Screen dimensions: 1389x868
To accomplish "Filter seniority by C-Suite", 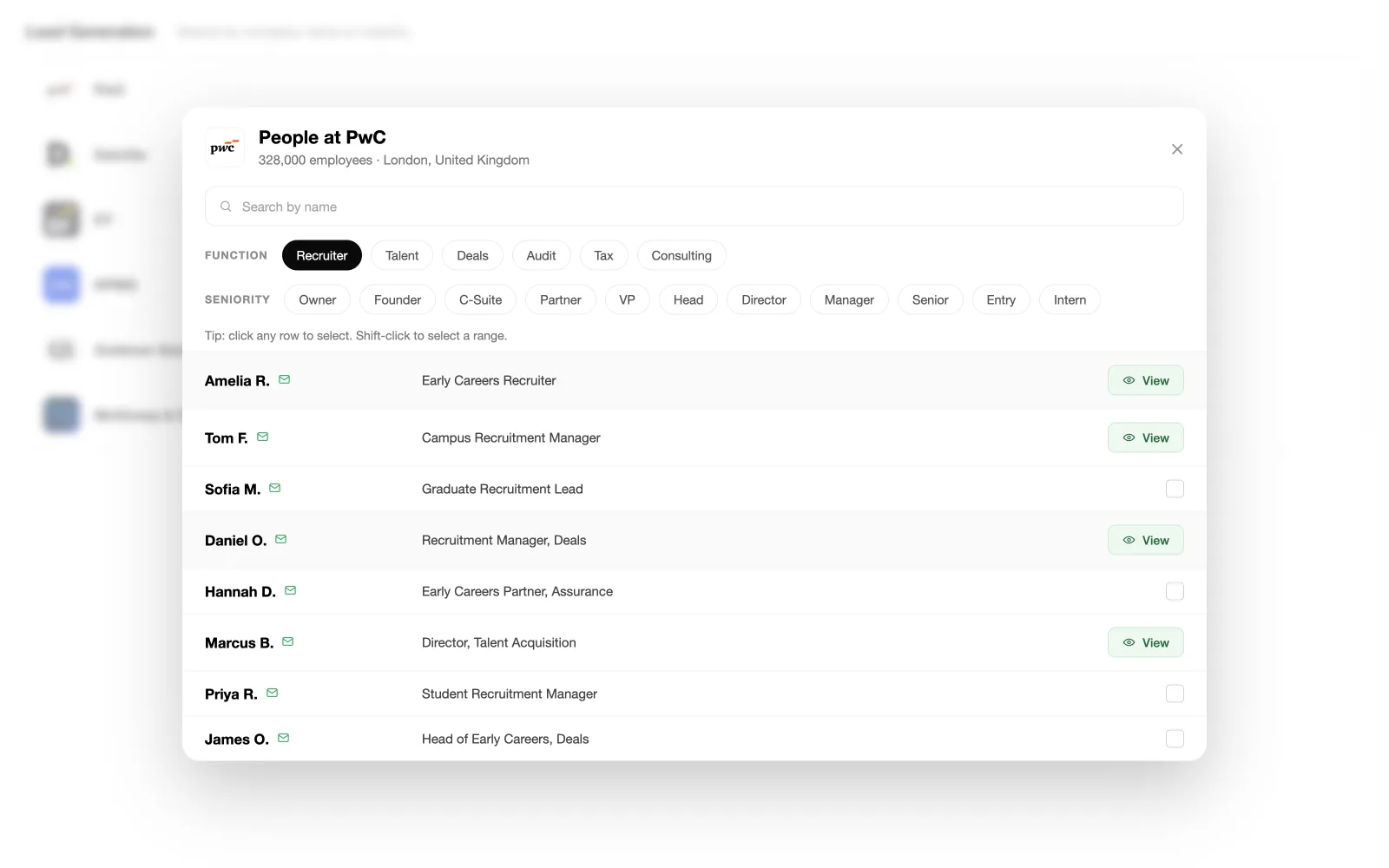I will click(x=480, y=299).
